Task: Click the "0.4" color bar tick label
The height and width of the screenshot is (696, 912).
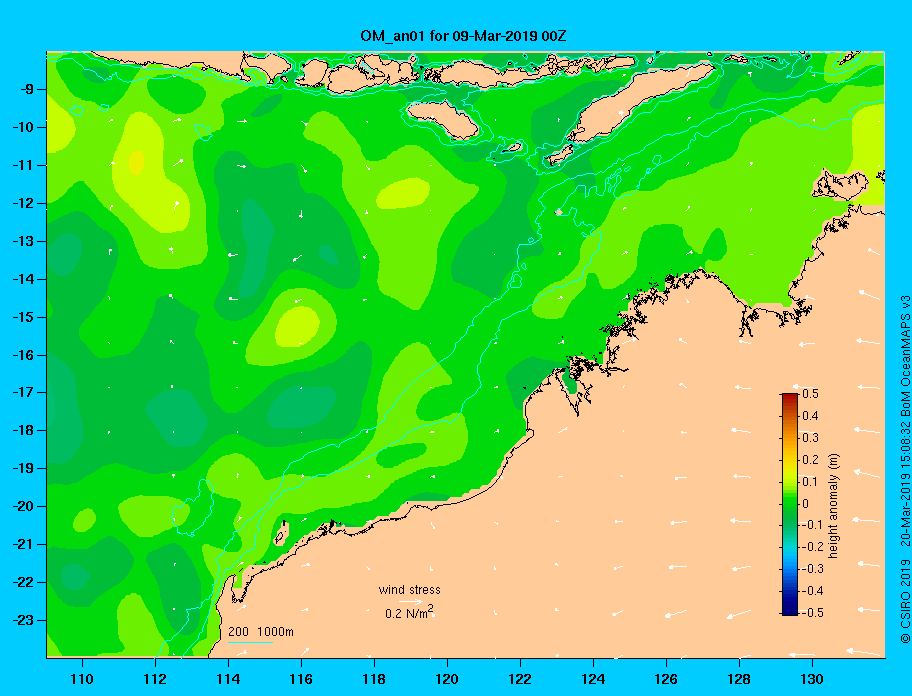Action: pos(811,416)
